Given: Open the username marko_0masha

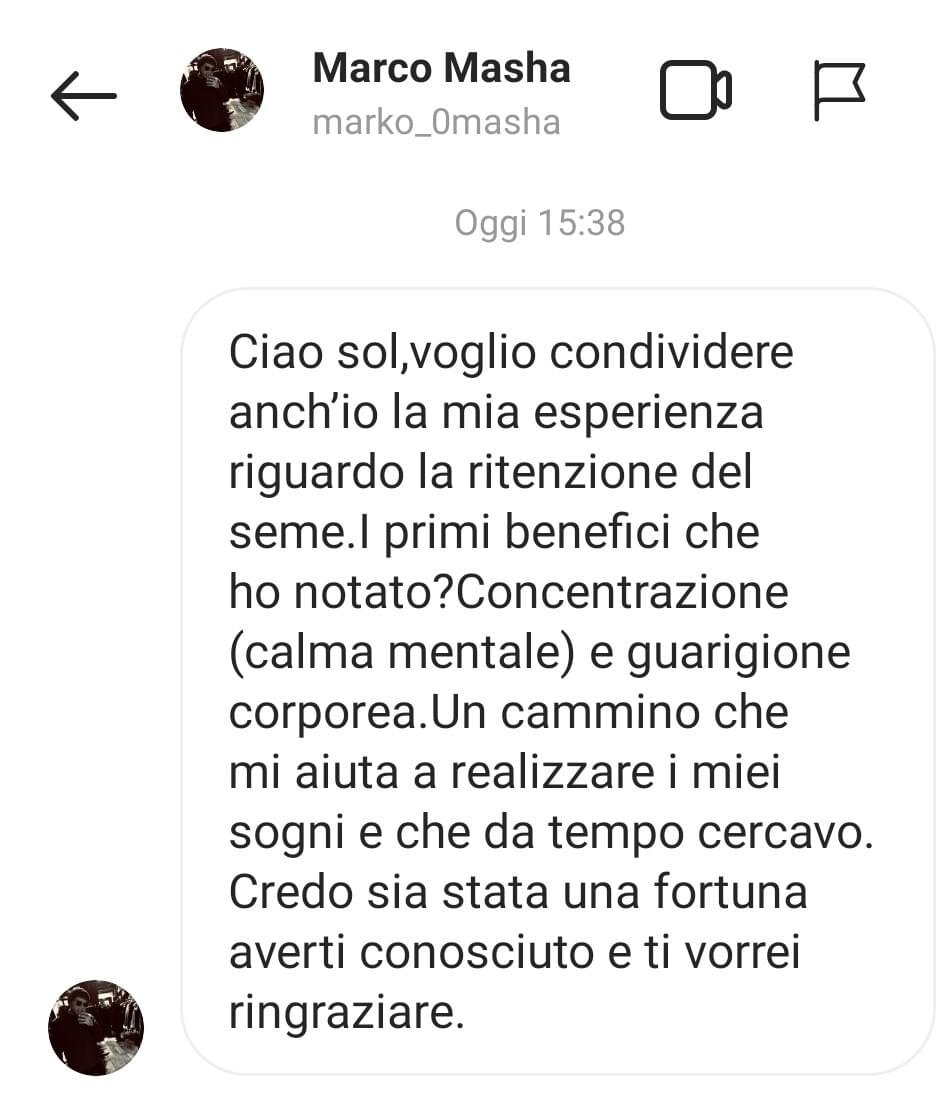Looking at the screenshot, I should (x=437, y=122).
